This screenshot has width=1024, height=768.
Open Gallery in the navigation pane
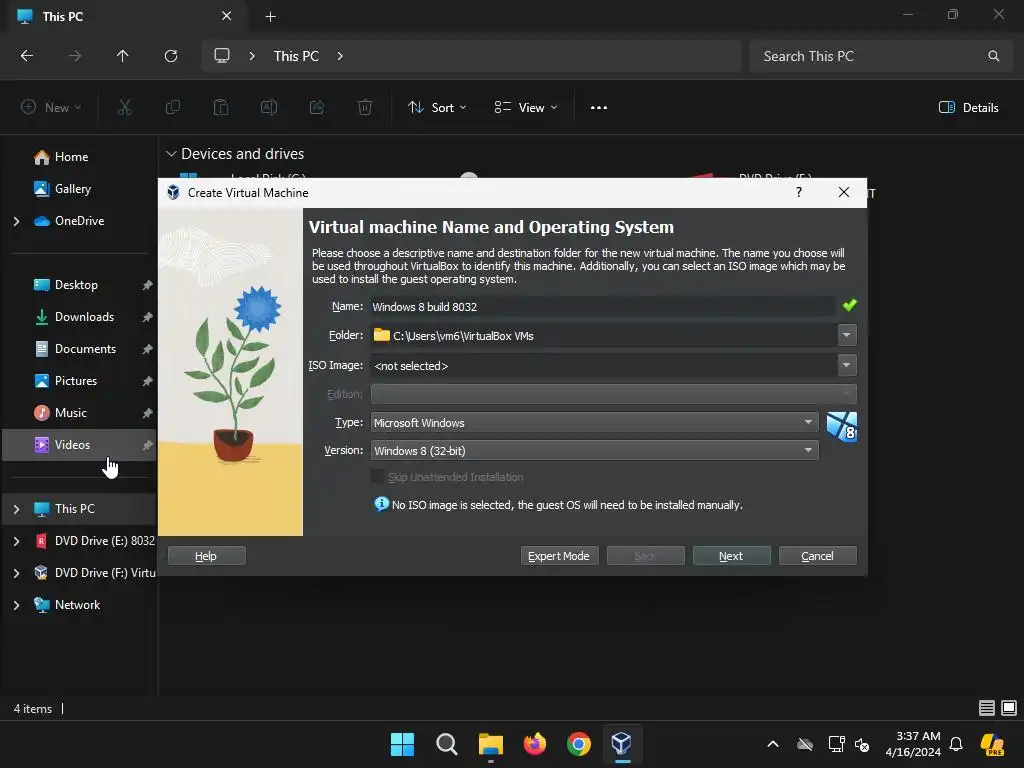tap(72, 189)
